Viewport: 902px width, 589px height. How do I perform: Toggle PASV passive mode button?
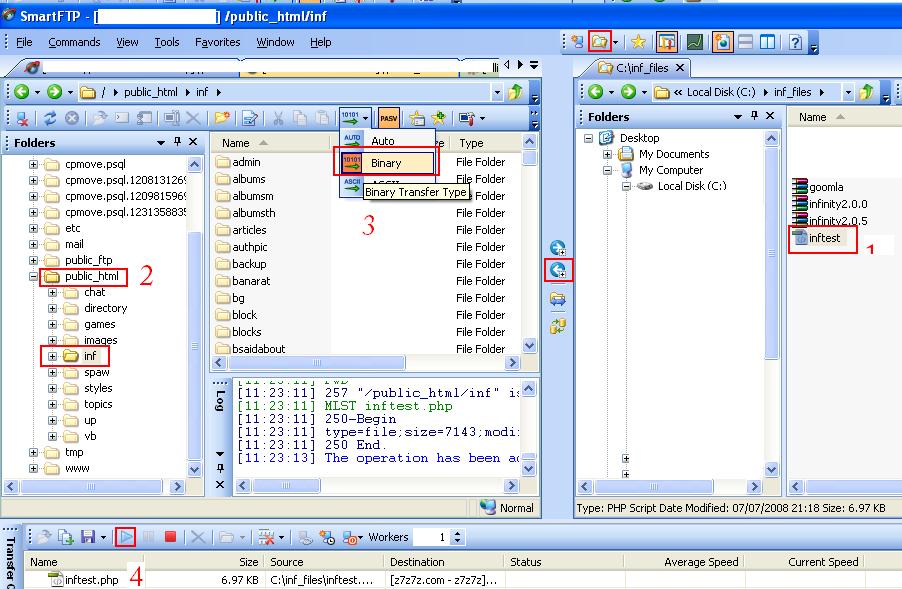click(x=389, y=119)
